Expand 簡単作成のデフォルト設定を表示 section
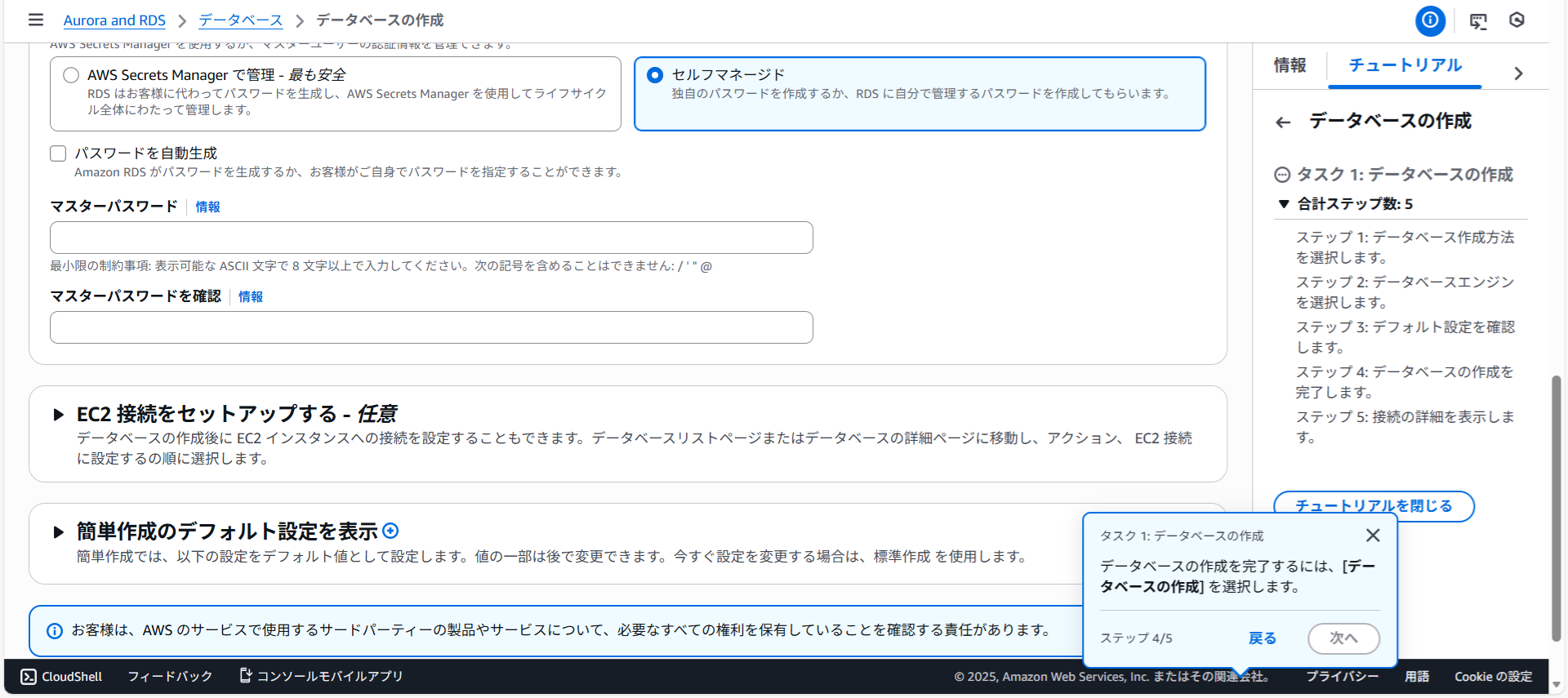 point(58,532)
